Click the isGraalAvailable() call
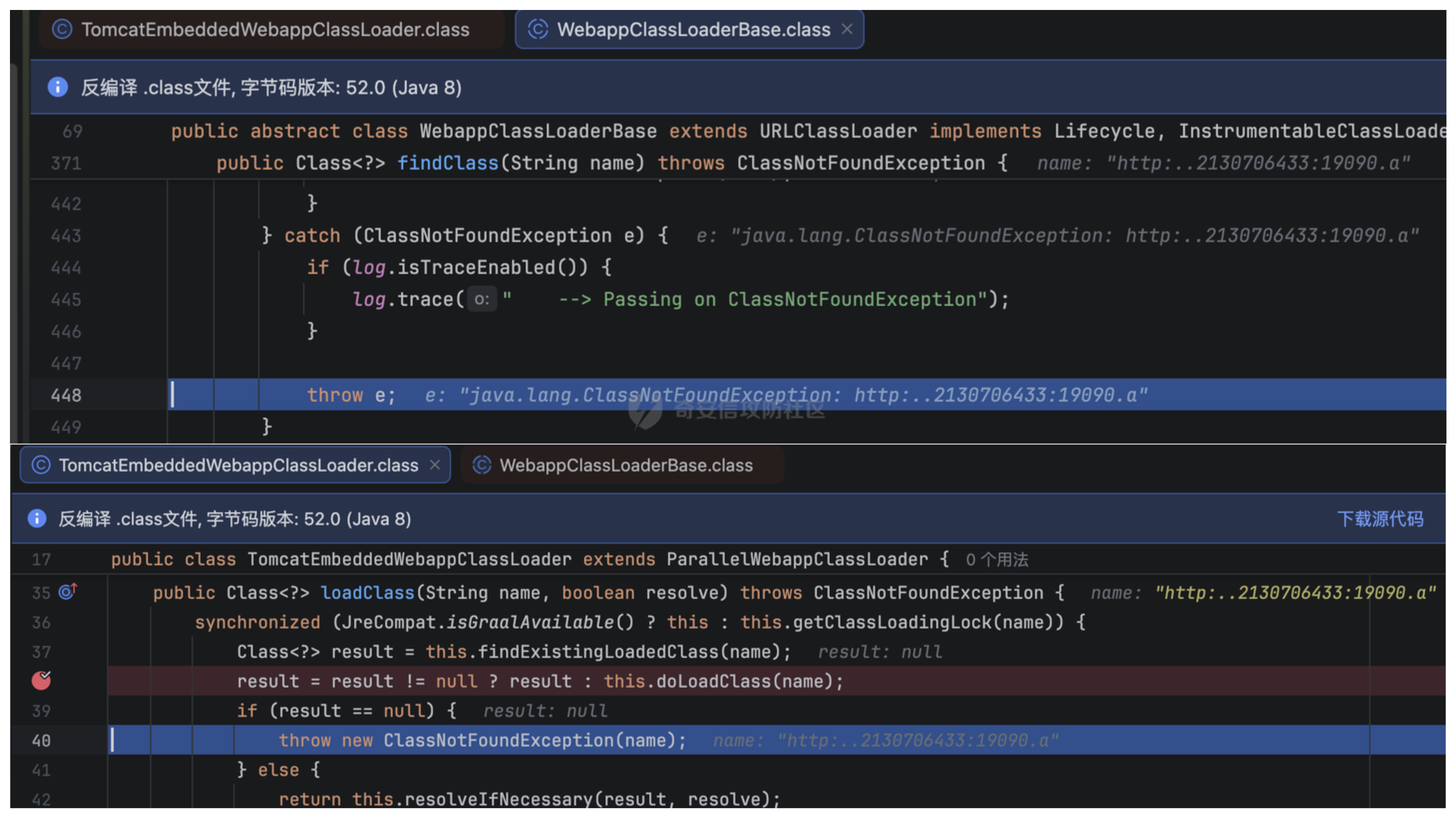The image size is (1456, 818). (x=540, y=622)
